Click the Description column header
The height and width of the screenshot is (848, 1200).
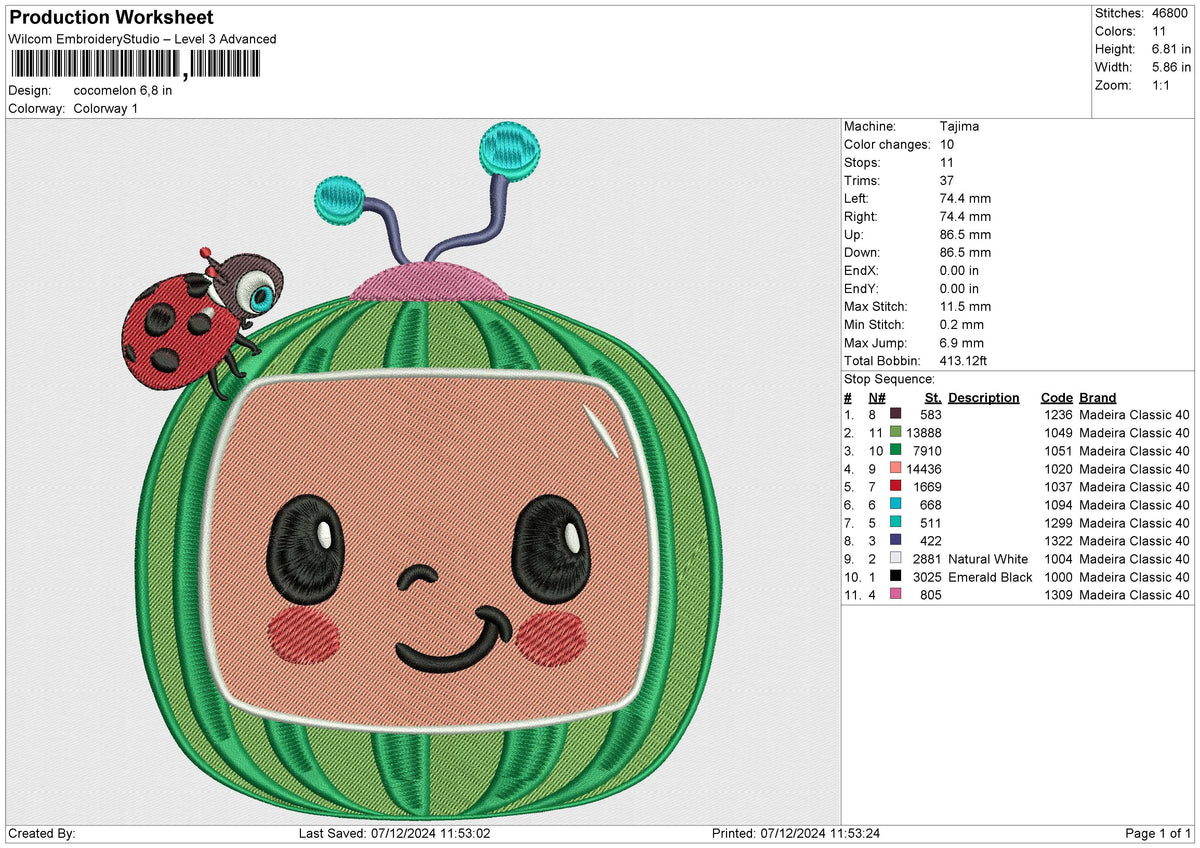(984, 397)
